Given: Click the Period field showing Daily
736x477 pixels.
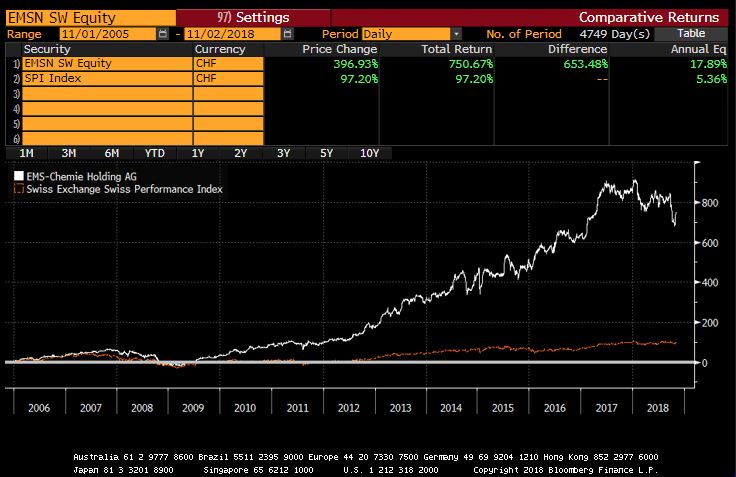Looking at the screenshot, I should click(x=406, y=34).
